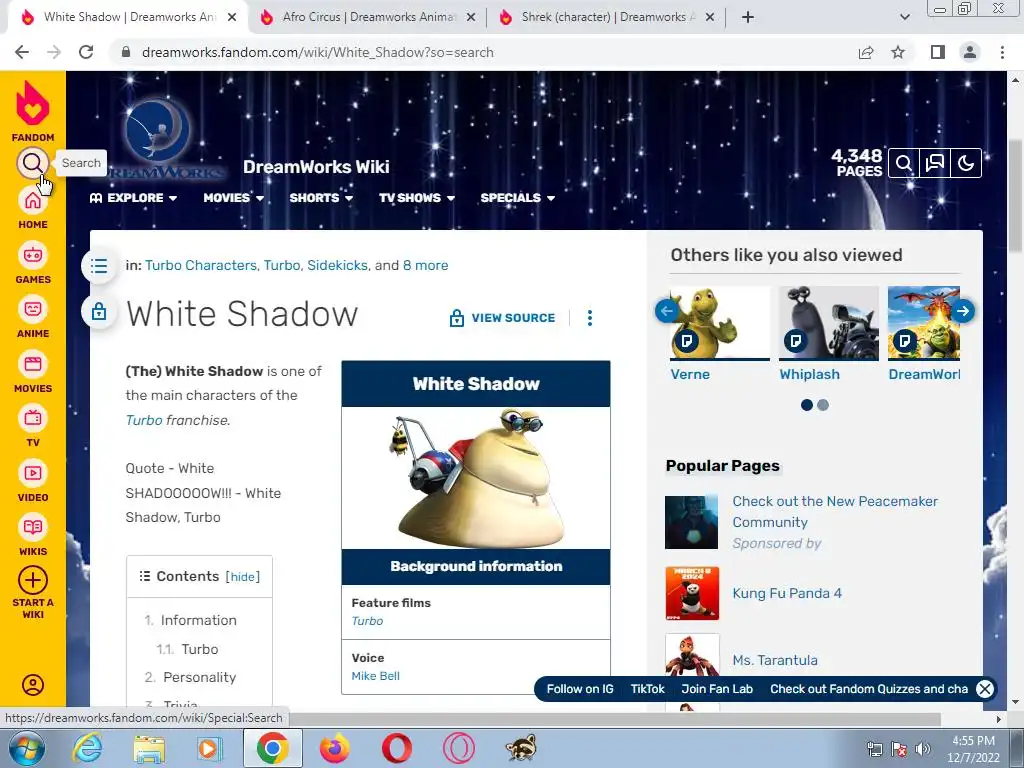
Task: Open the TV section icon
Action: [x=33, y=418]
